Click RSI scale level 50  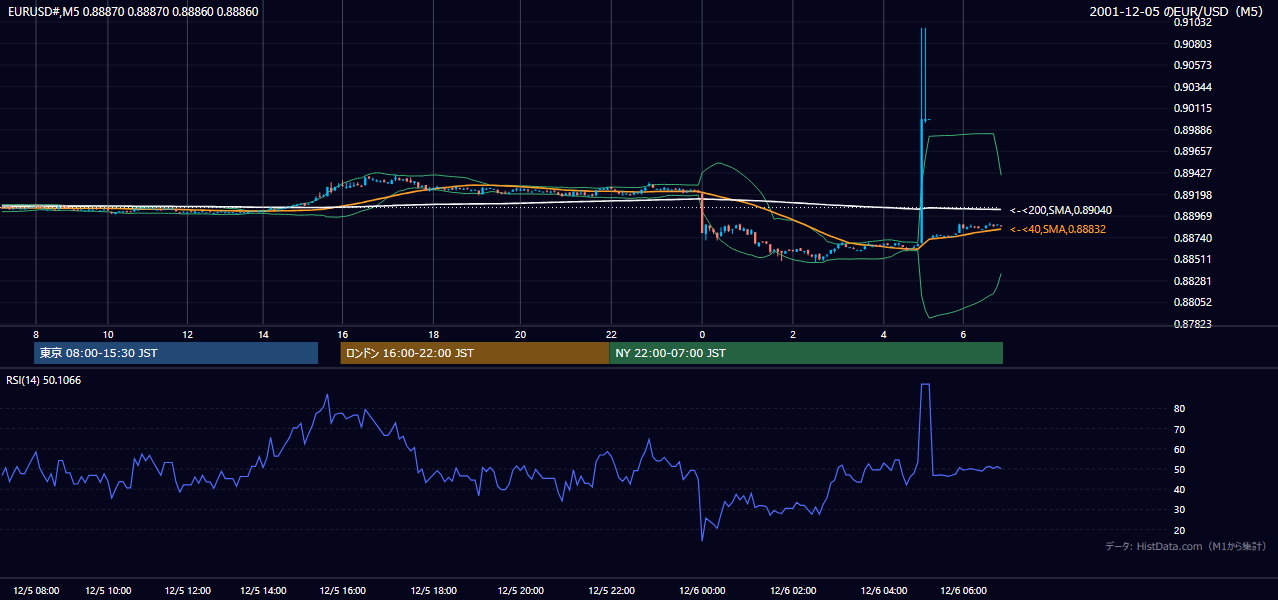click(1180, 469)
